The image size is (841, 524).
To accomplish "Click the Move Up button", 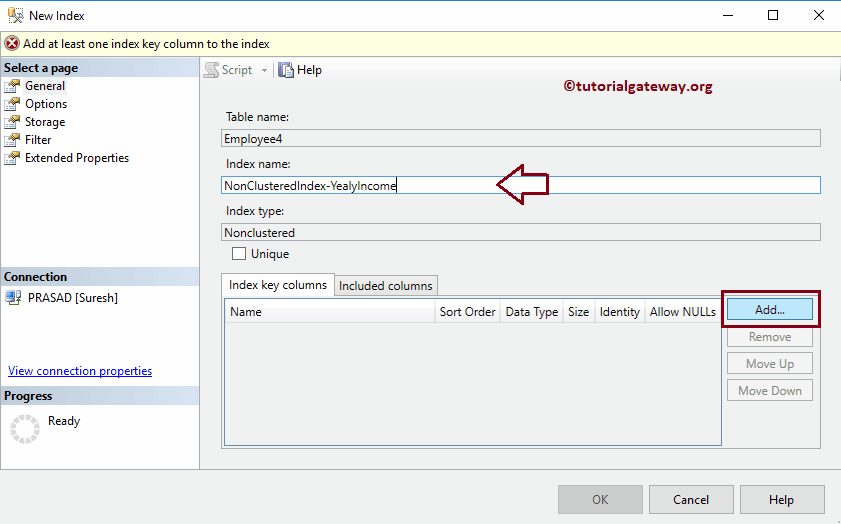I will (770, 364).
